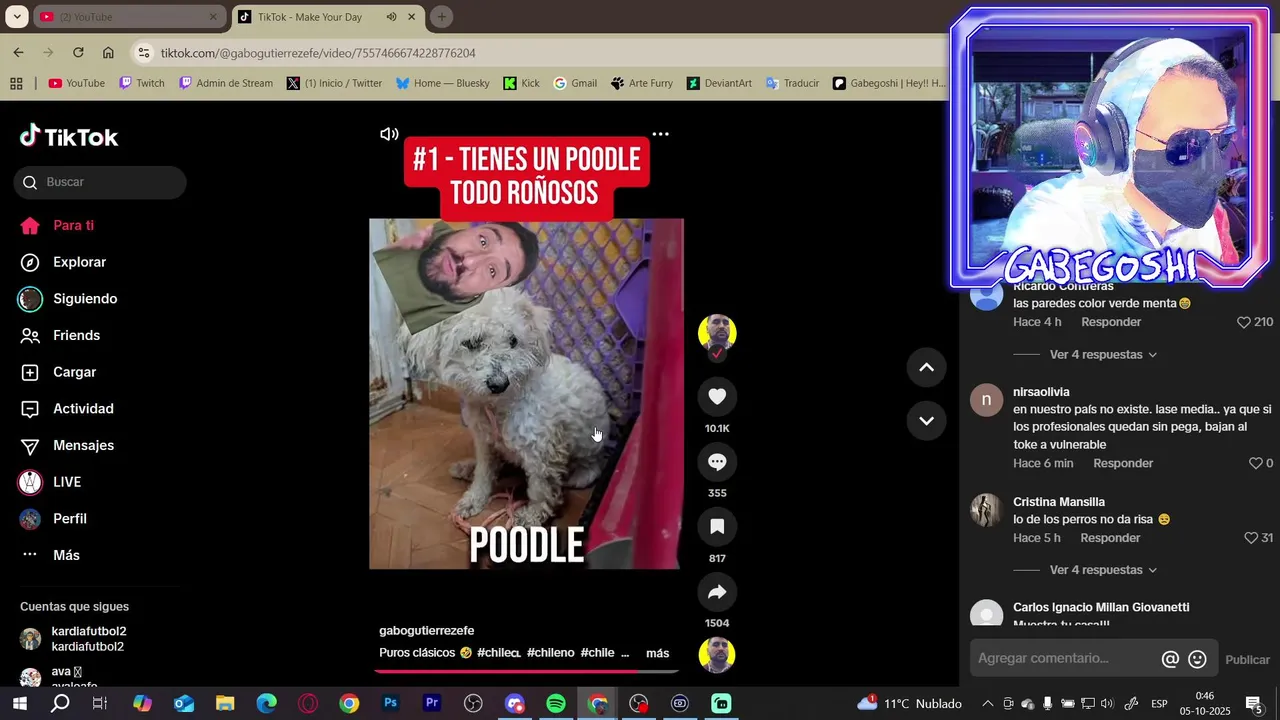Viewport: 1280px width, 720px height.
Task: Show hidden system tray icons
Action: pos(987,704)
